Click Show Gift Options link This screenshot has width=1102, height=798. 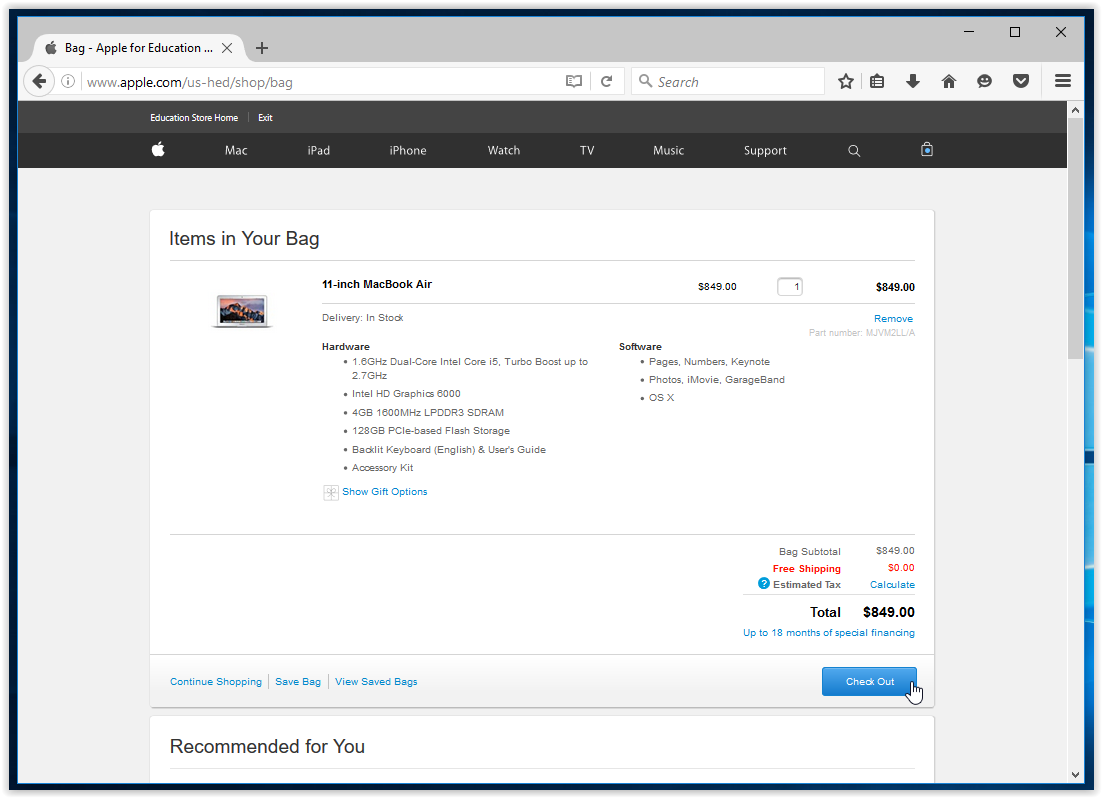[x=384, y=491]
